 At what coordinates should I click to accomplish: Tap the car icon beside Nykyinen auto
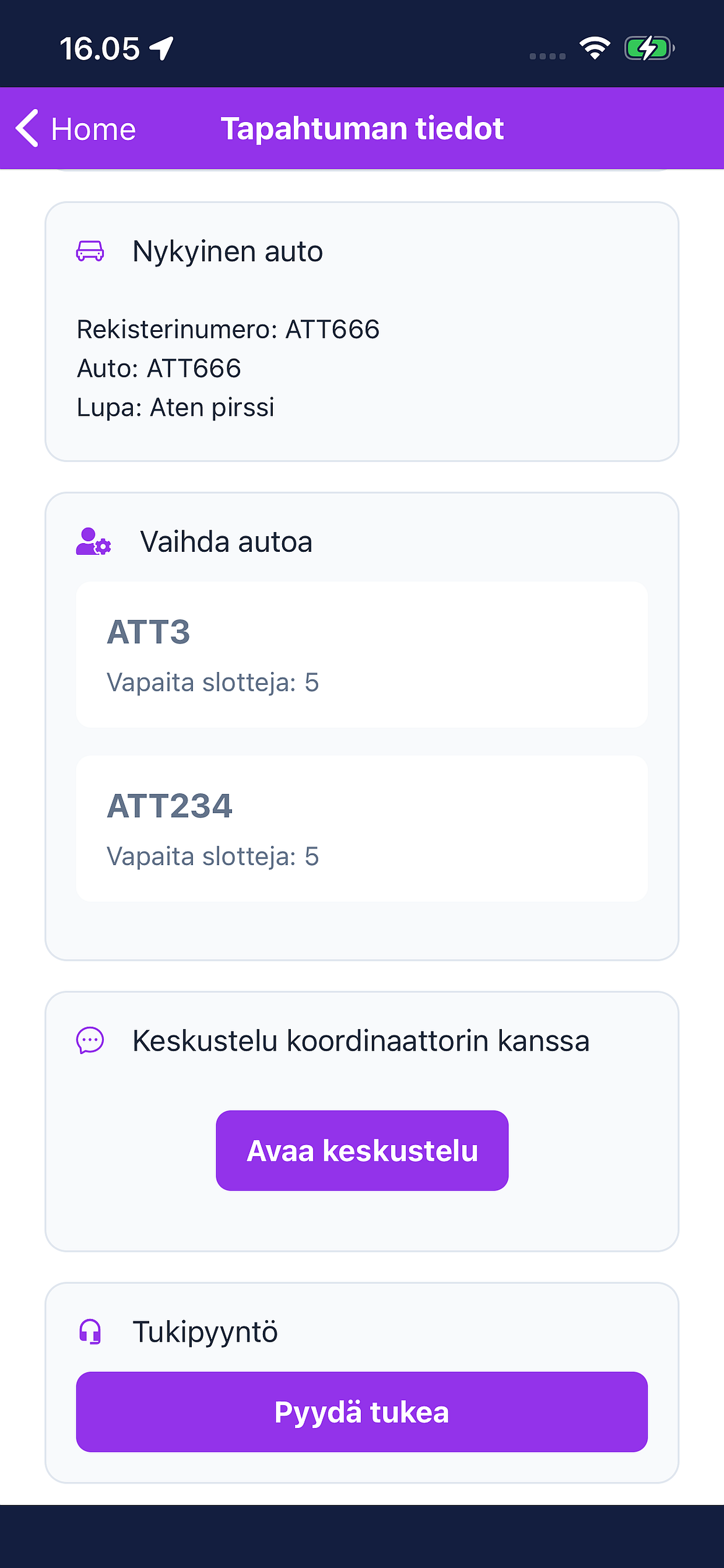(x=90, y=251)
